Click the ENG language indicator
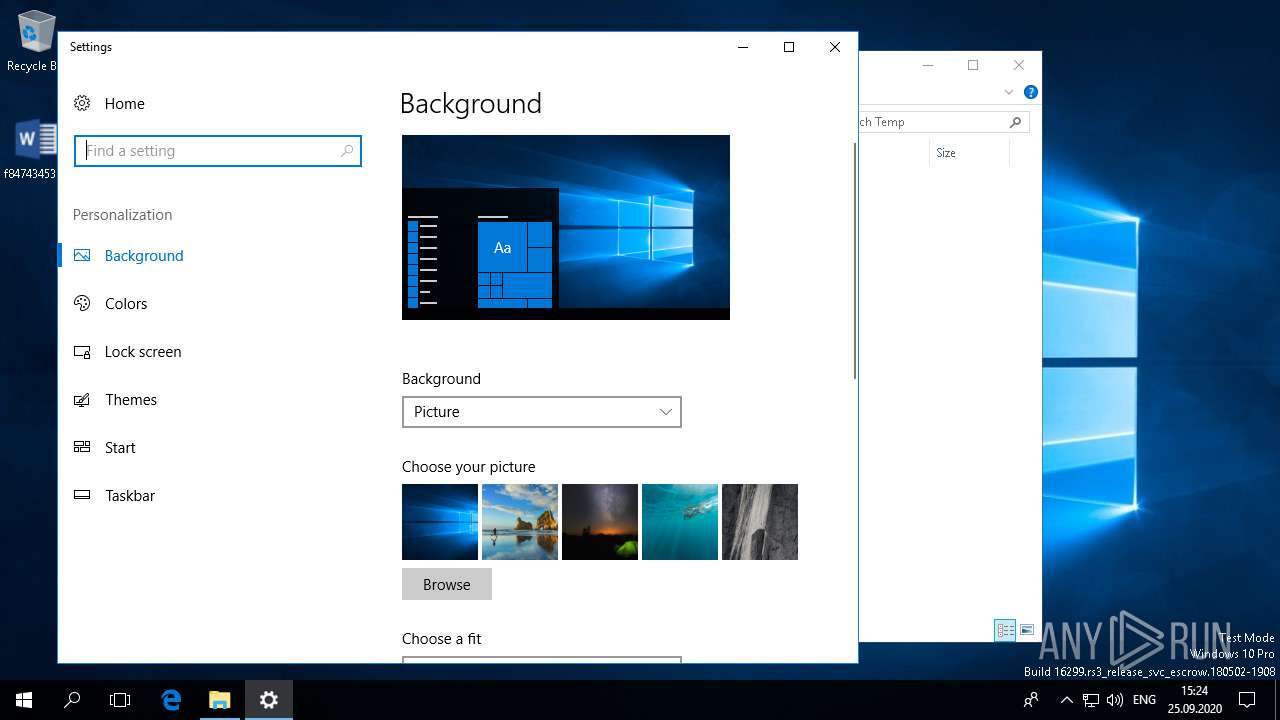The image size is (1280, 720). (x=1145, y=700)
